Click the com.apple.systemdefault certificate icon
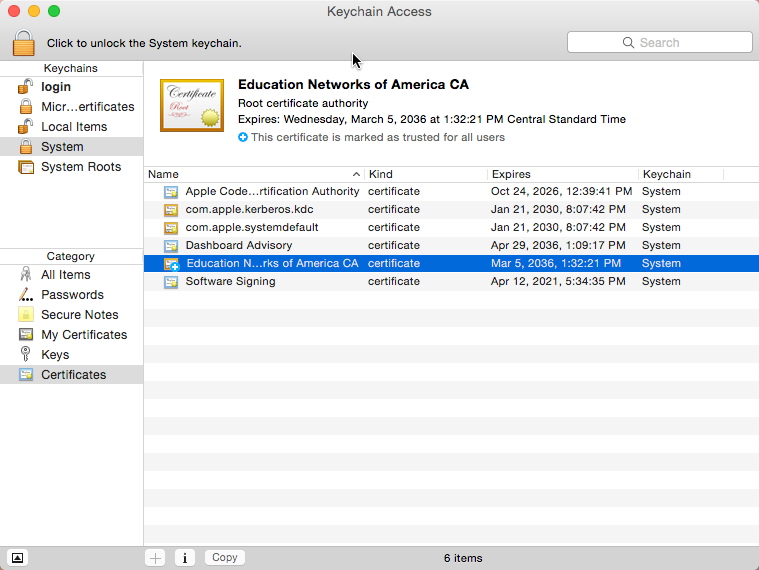 coord(171,227)
